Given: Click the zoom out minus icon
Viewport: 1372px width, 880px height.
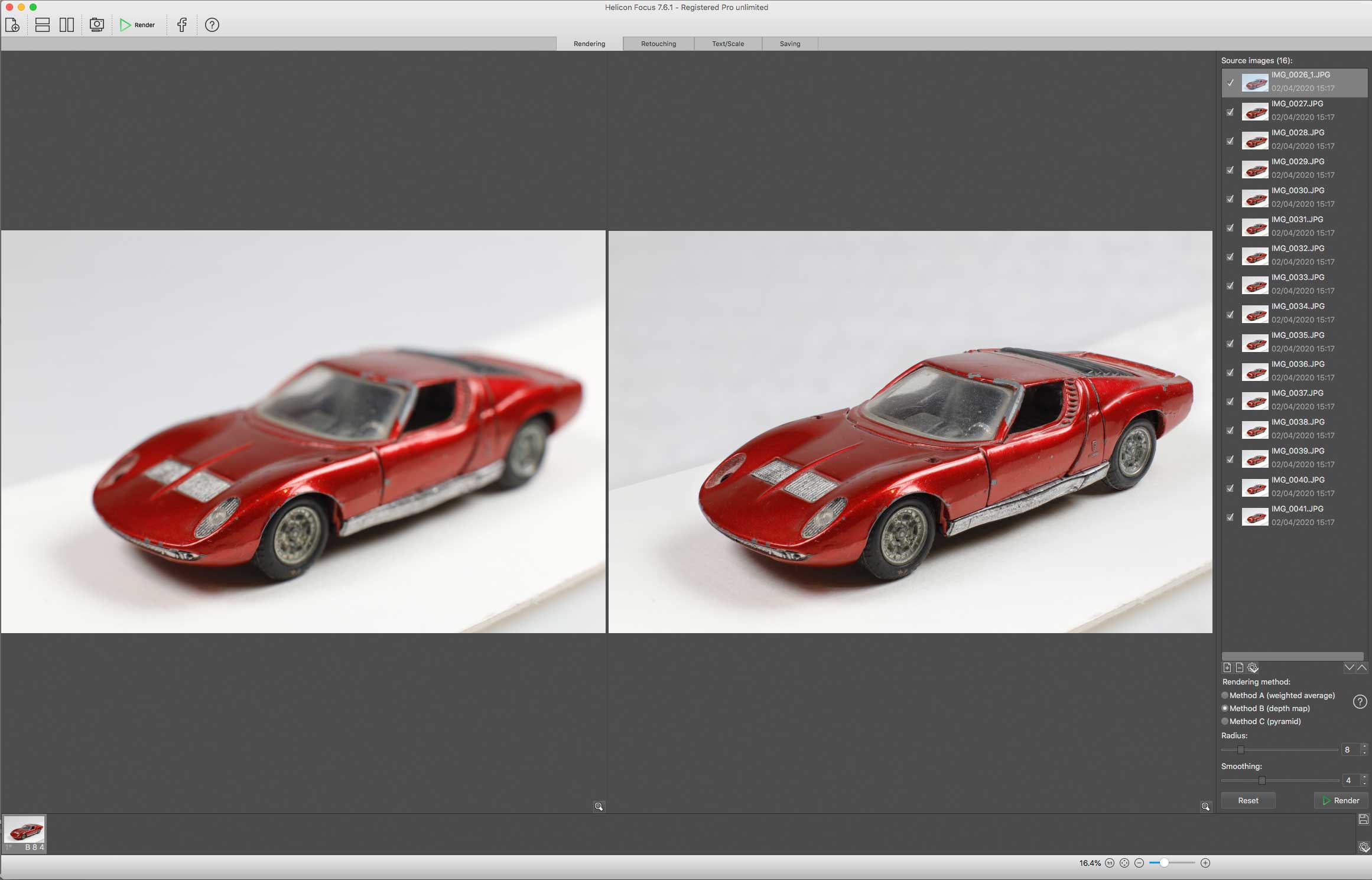Looking at the screenshot, I should pyautogui.click(x=1139, y=863).
